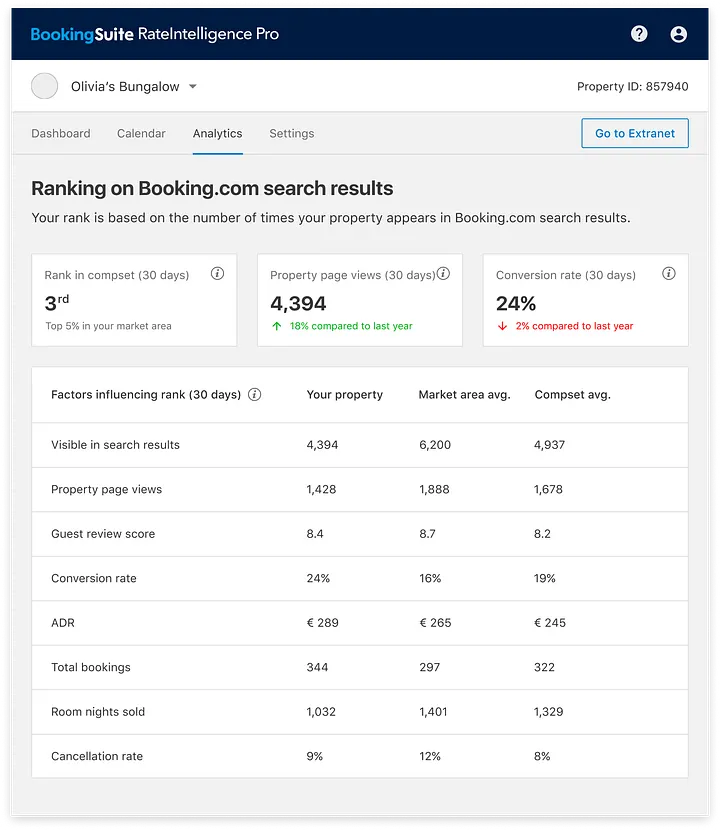Click info icon beside Factors influencing rank
This screenshot has width=720, height=830.
pos(255,395)
